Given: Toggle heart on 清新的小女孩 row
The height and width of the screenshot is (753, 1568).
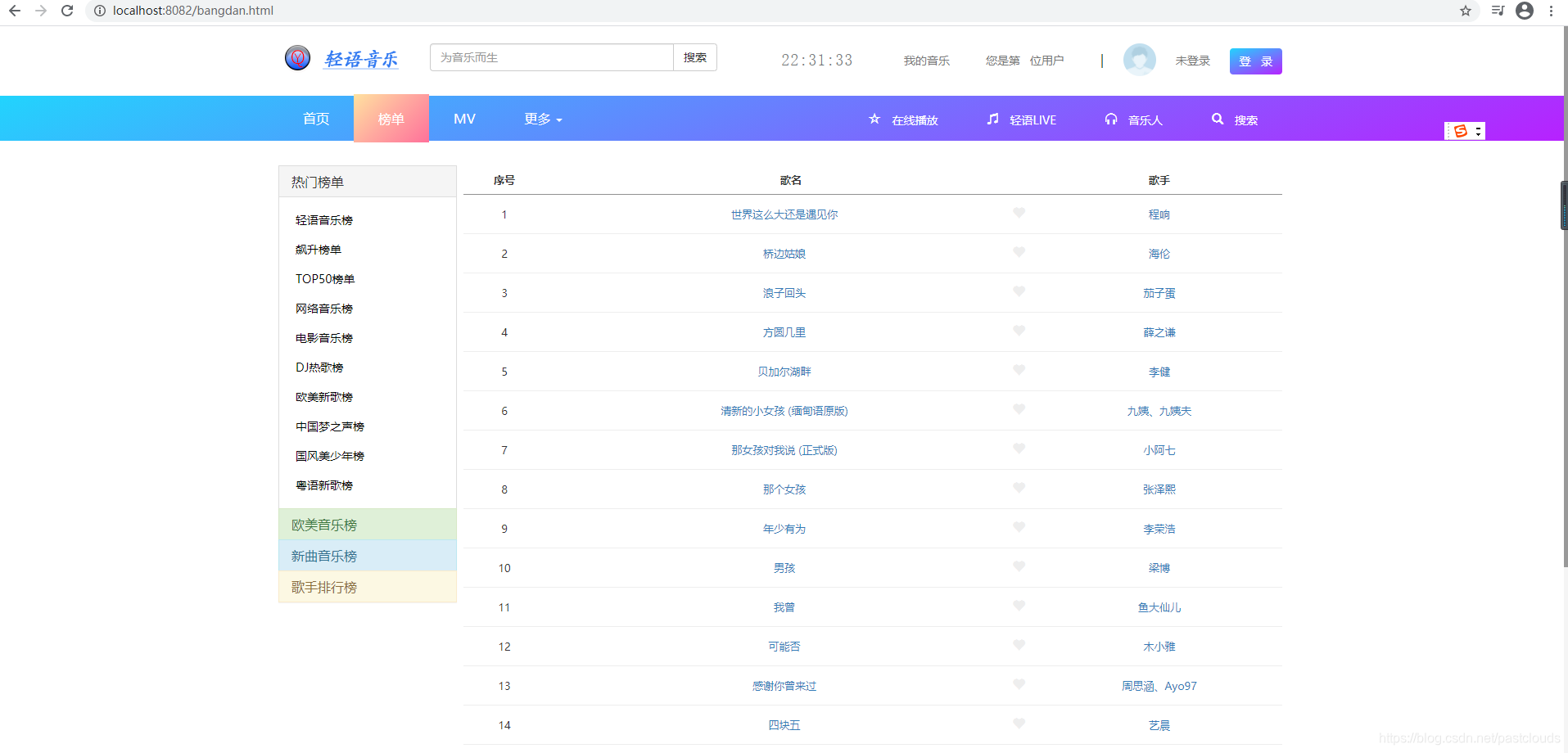Looking at the screenshot, I should point(1019,410).
